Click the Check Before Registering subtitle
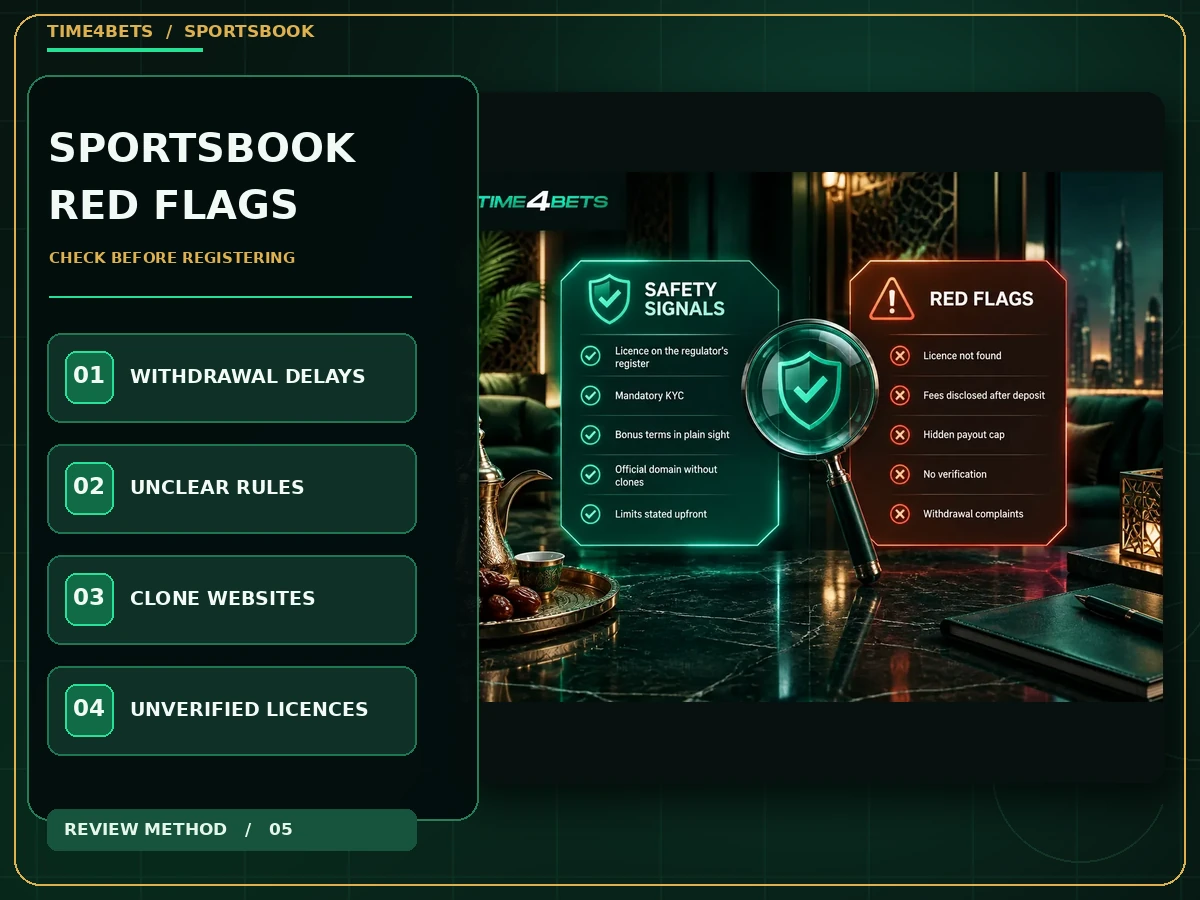The width and height of the screenshot is (1200, 900). pos(172,258)
